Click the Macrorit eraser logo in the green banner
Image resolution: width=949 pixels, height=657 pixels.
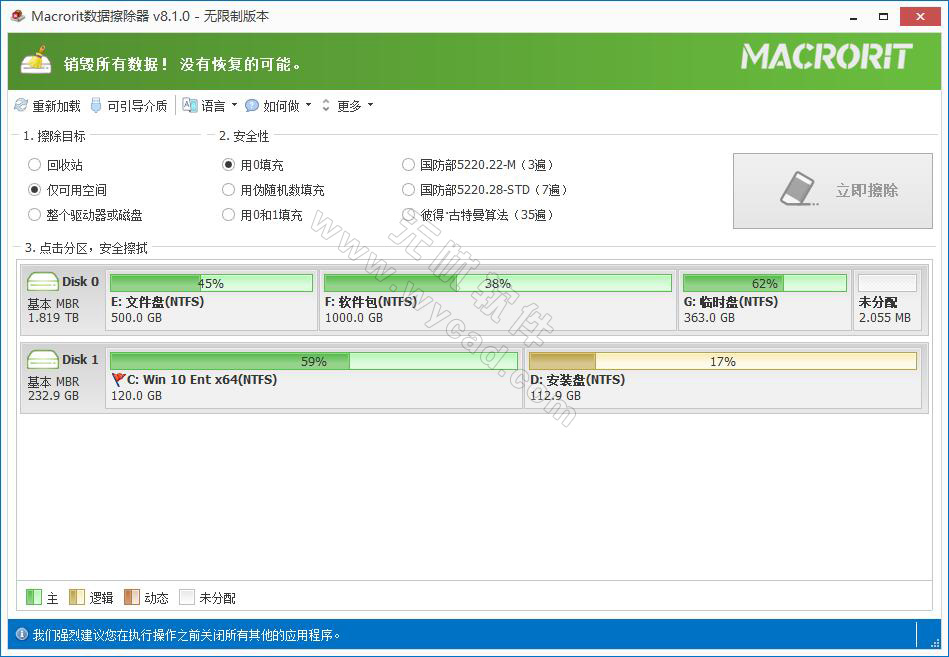[x=36, y=60]
